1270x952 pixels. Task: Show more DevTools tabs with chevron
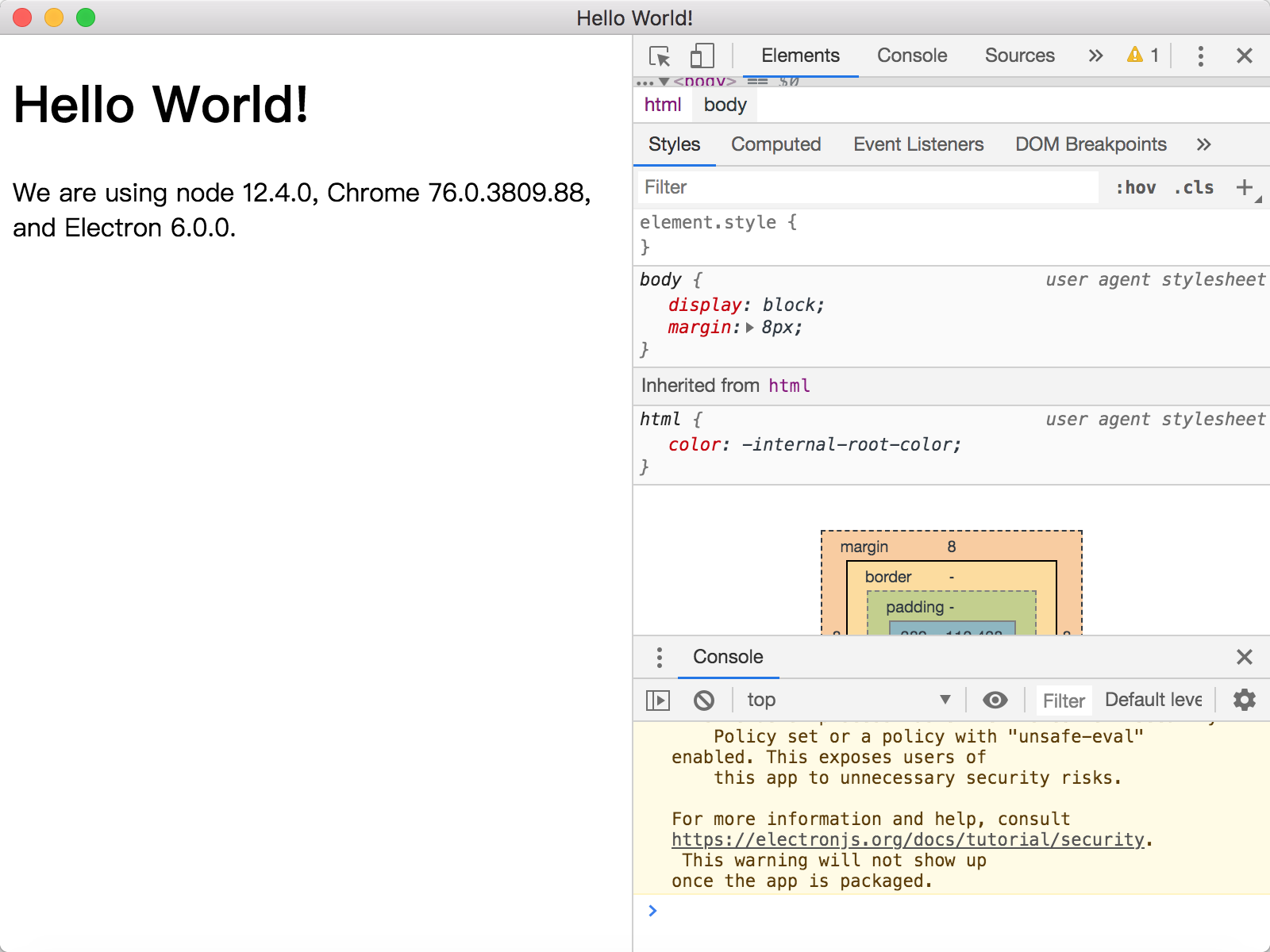tap(1095, 56)
